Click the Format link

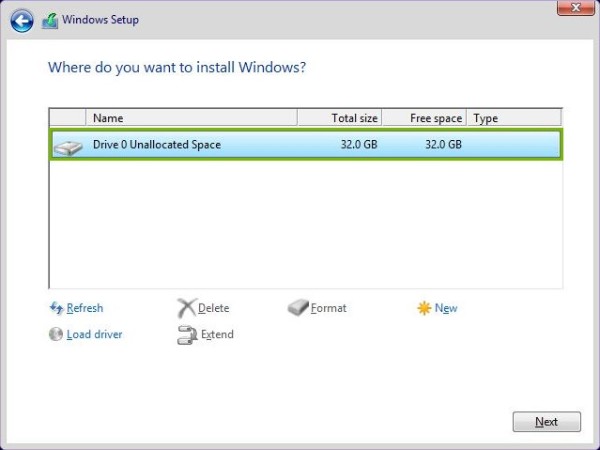tap(328, 308)
